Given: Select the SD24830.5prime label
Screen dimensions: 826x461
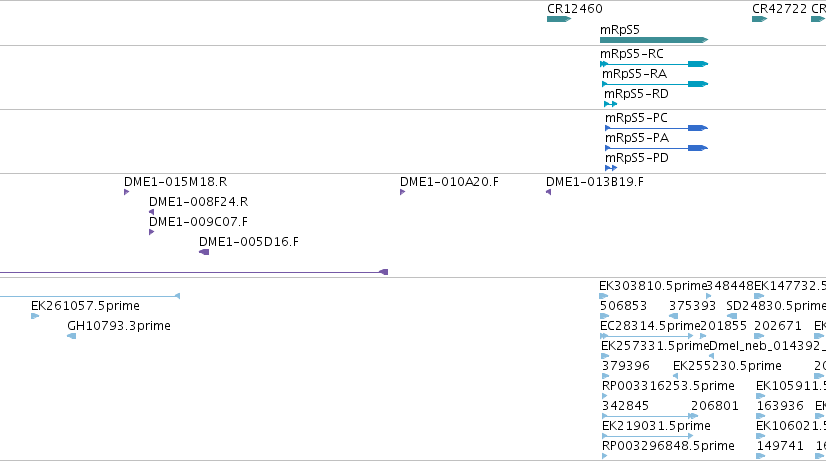Looking at the screenshot, I should coord(776,306).
